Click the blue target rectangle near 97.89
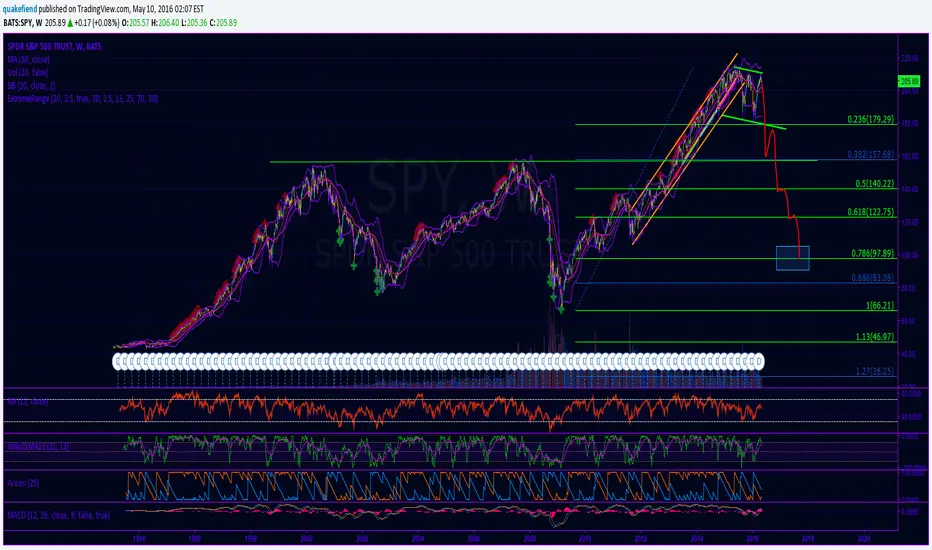 point(792,258)
